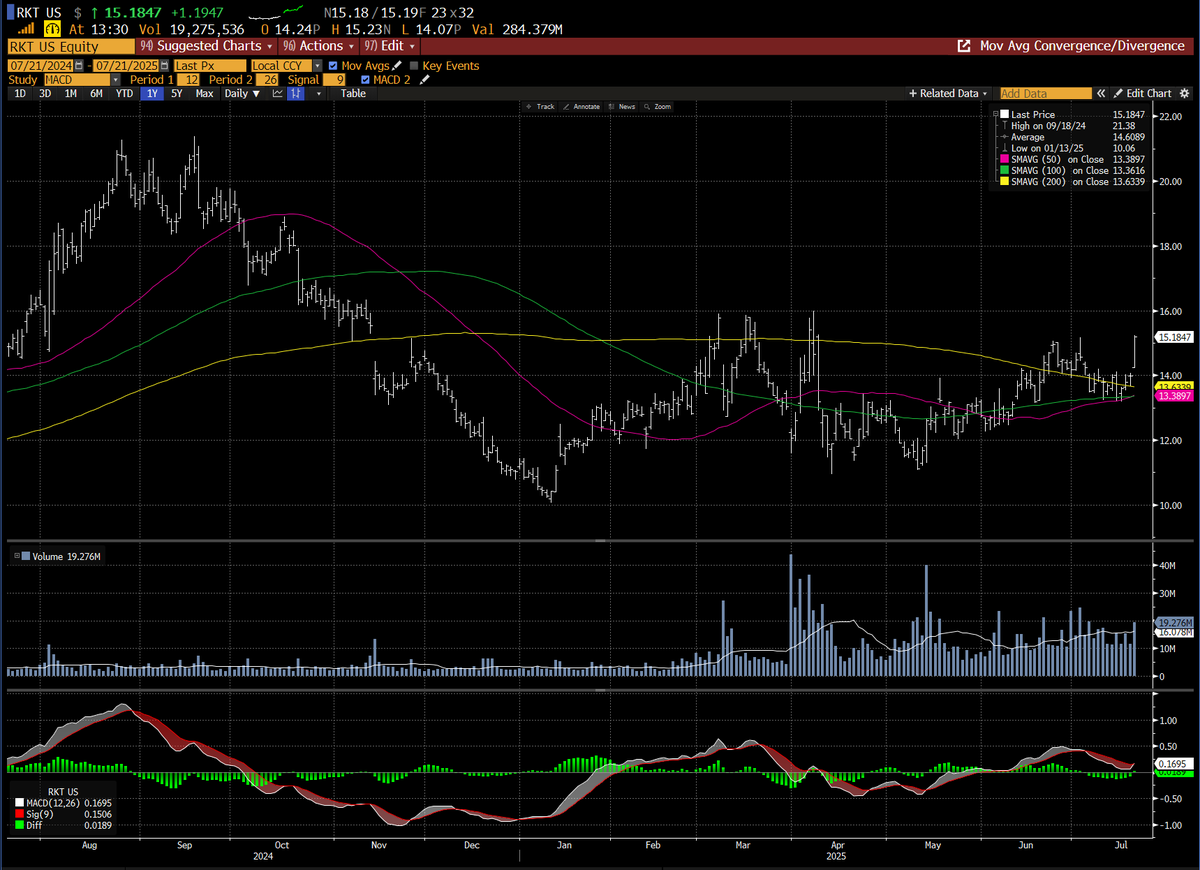Open the Daily periodicity dropdown
1200x870 pixels.
pos(242,93)
